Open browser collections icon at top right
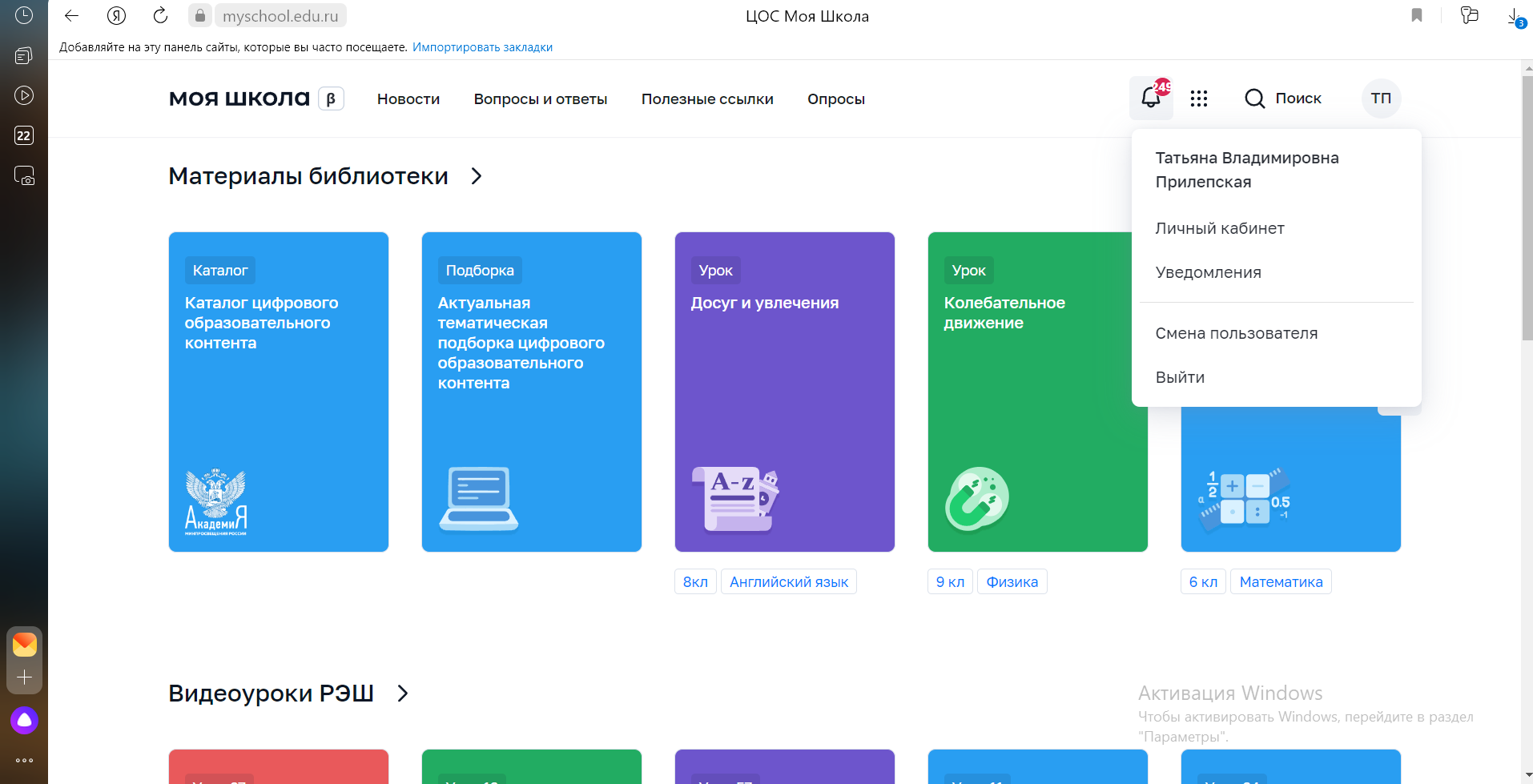This screenshot has width=1533, height=784. click(x=1469, y=15)
